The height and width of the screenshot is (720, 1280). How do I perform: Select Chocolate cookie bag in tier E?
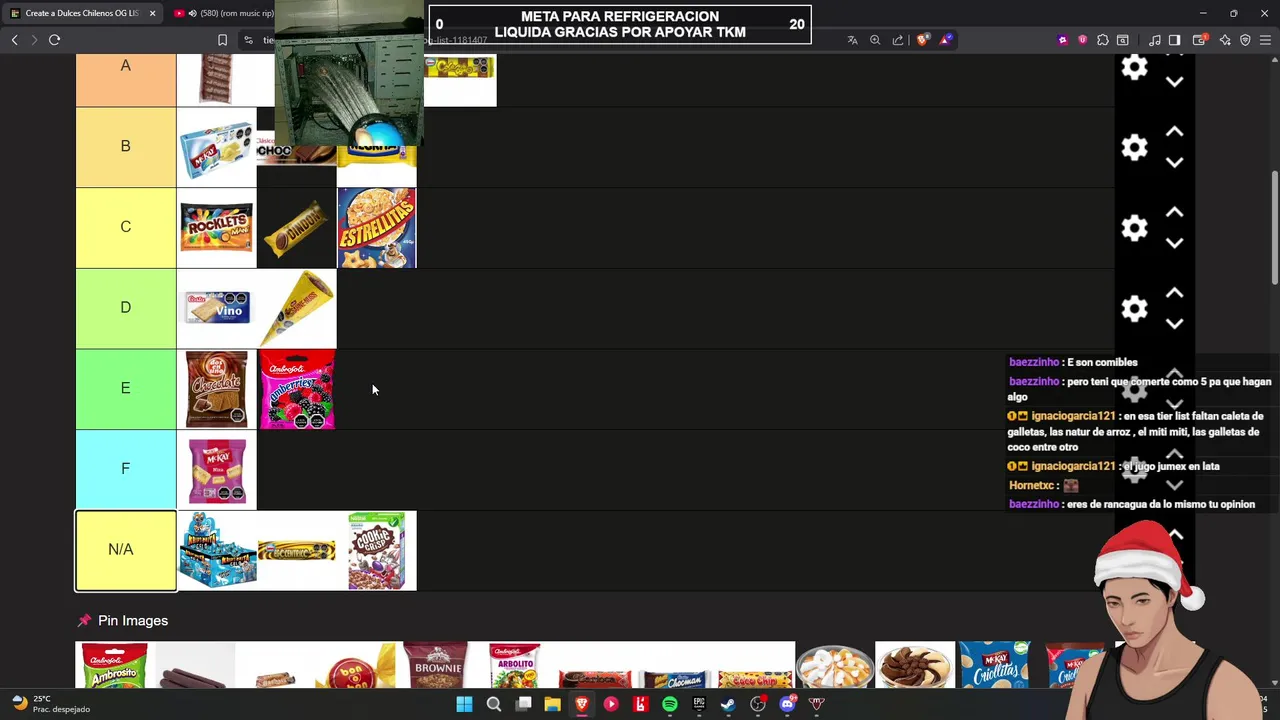[x=216, y=389]
